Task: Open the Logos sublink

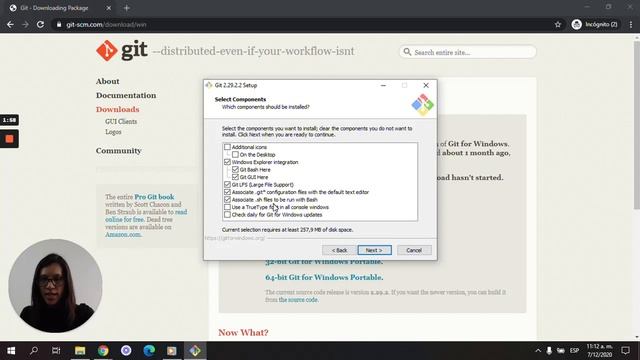Action: (x=113, y=132)
